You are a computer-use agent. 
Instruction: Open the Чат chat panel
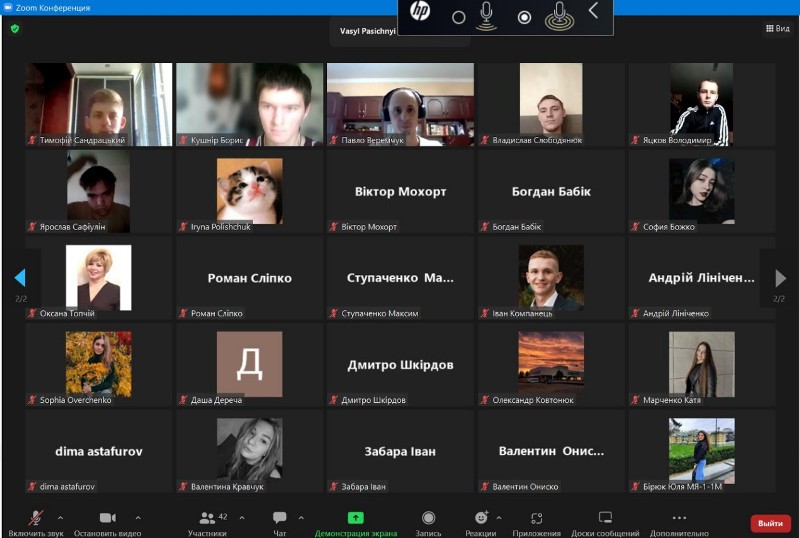click(280, 518)
